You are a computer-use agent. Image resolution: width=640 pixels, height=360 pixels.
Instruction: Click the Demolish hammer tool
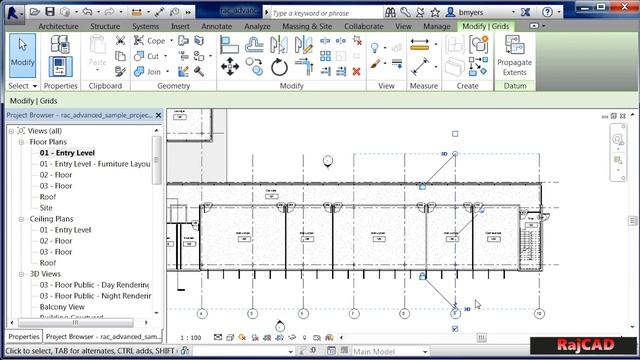199,71
